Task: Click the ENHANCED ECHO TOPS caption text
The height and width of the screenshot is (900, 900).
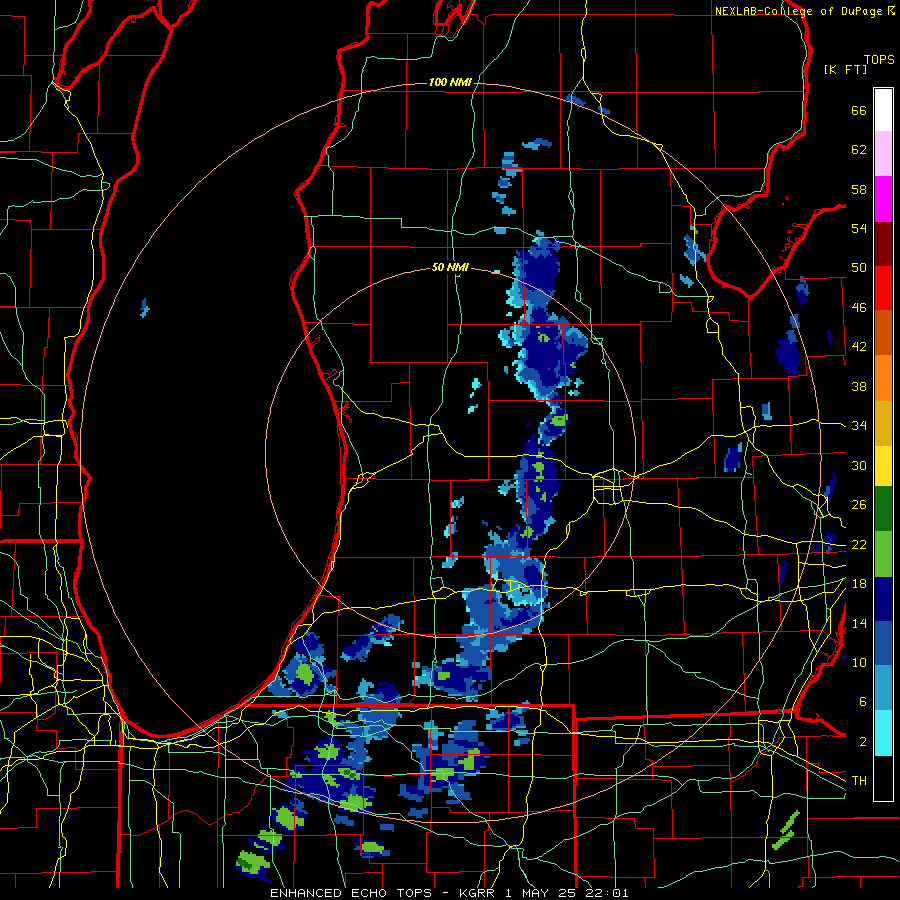Action: pos(350,893)
